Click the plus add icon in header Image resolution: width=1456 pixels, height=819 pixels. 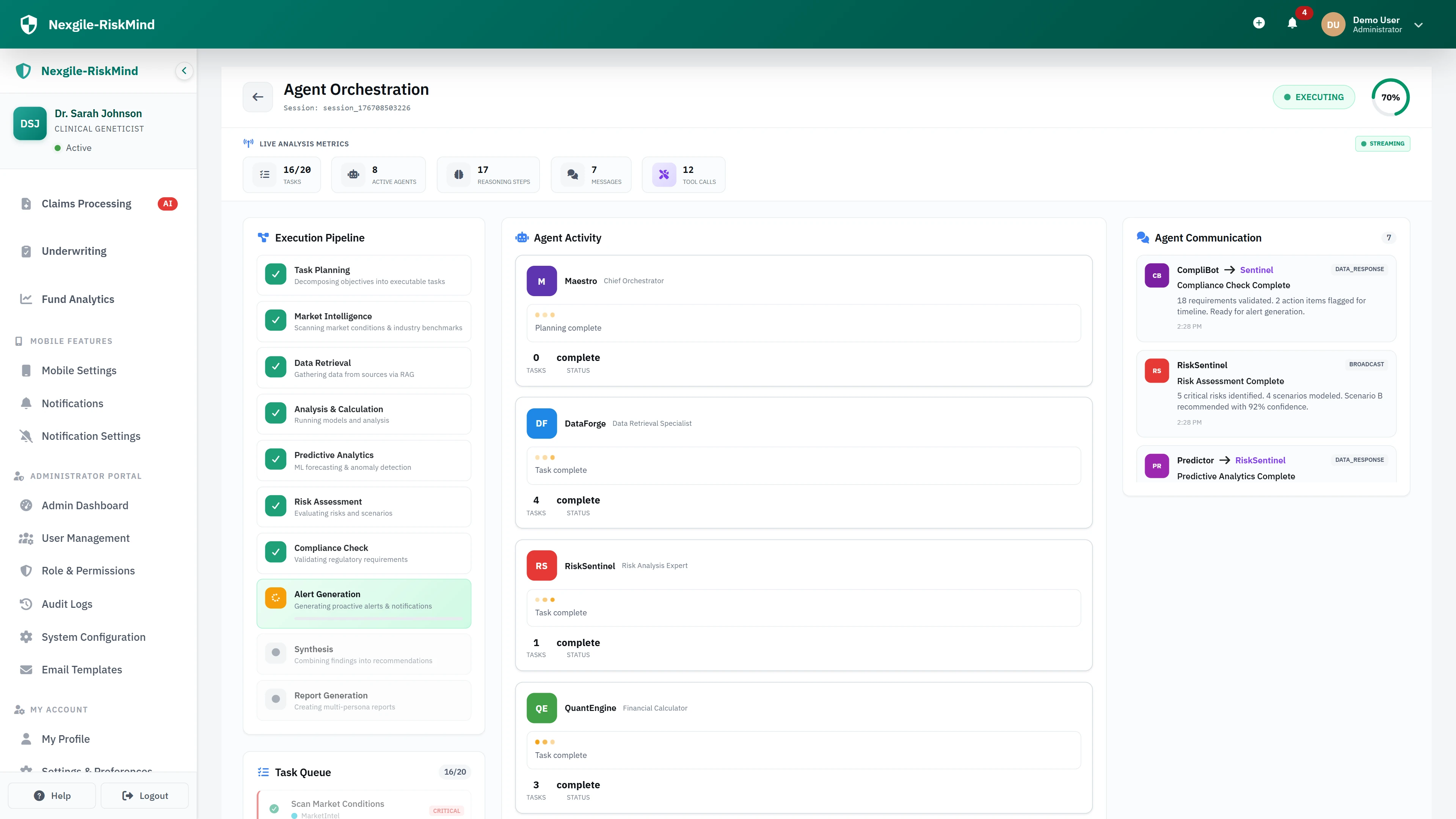click(1259, 23)
